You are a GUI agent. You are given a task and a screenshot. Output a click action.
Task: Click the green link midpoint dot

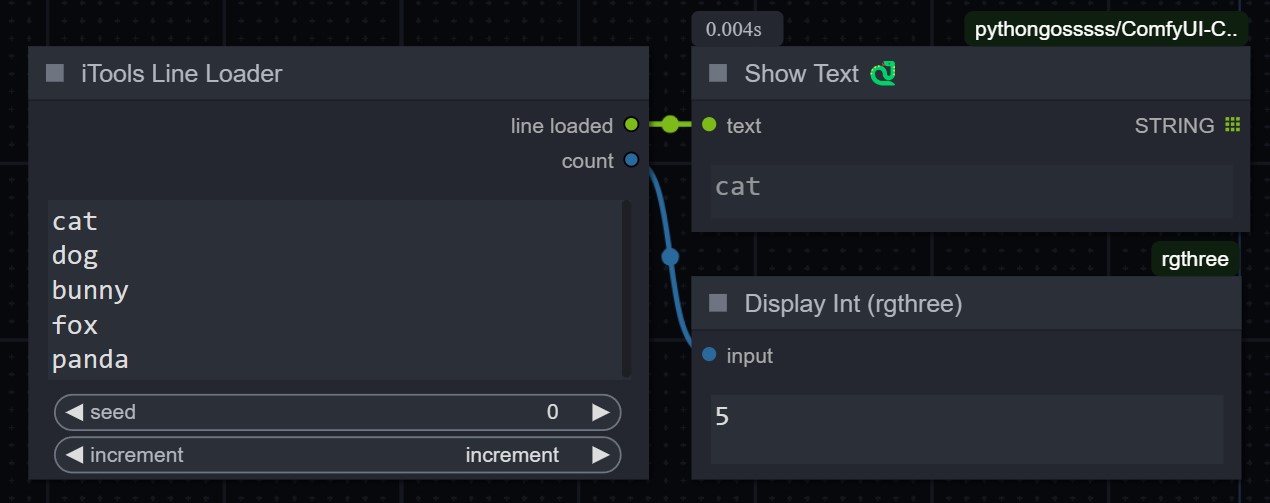pos(670,125)
